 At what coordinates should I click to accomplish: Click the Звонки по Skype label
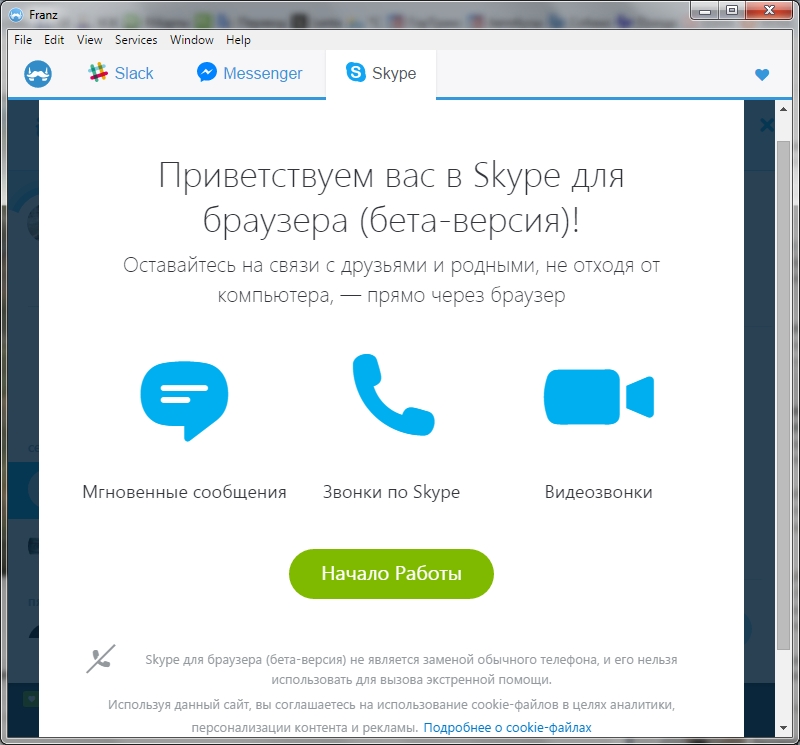click(391, 492)
